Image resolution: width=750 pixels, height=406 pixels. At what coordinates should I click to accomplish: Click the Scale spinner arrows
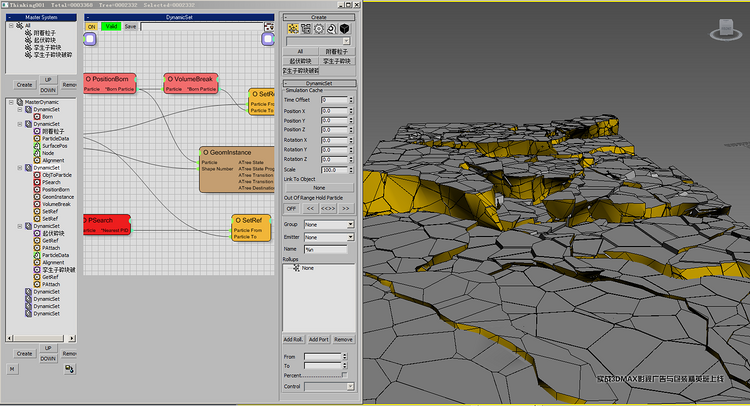(x=351, y=170)
